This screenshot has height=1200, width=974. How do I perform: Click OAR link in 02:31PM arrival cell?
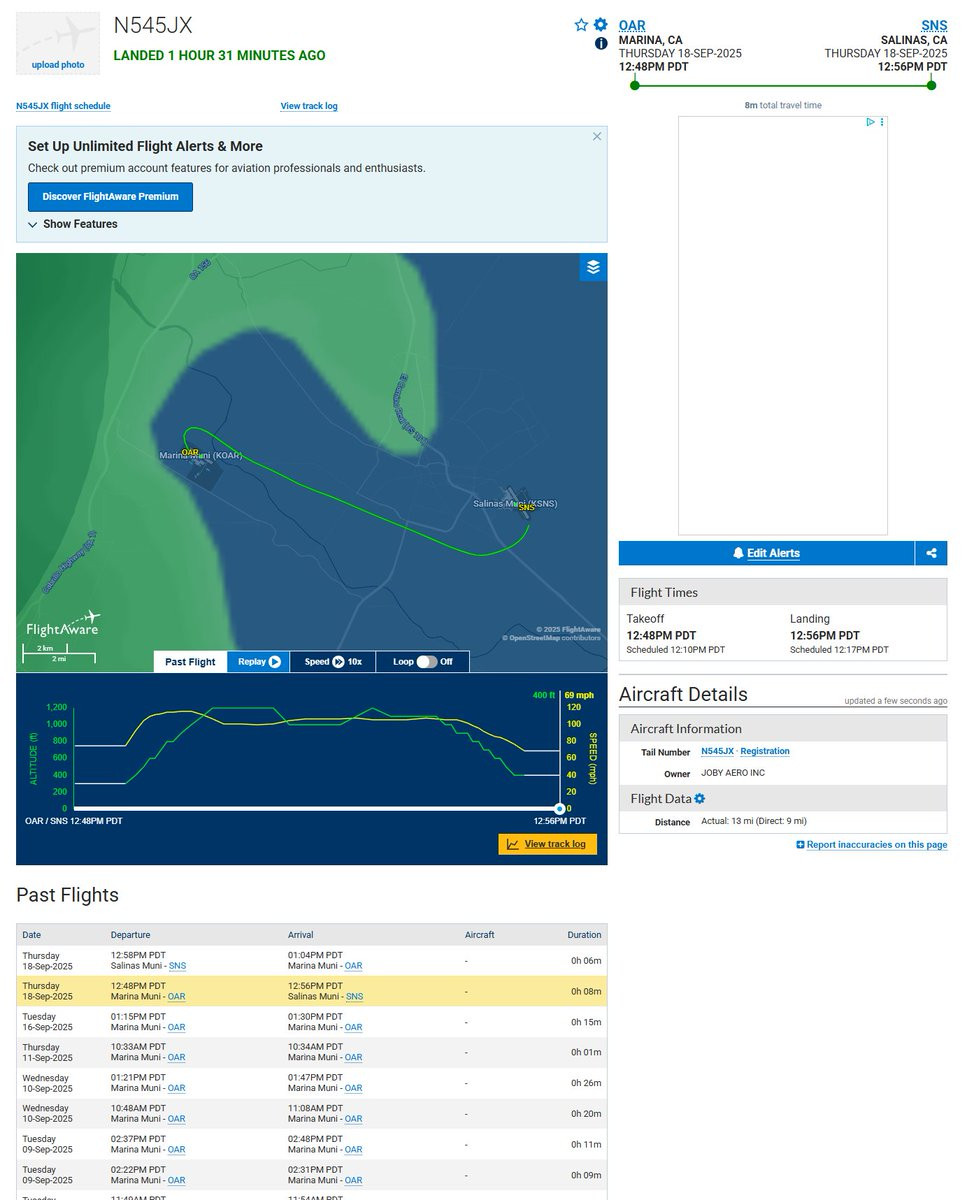coord(353,1180)
